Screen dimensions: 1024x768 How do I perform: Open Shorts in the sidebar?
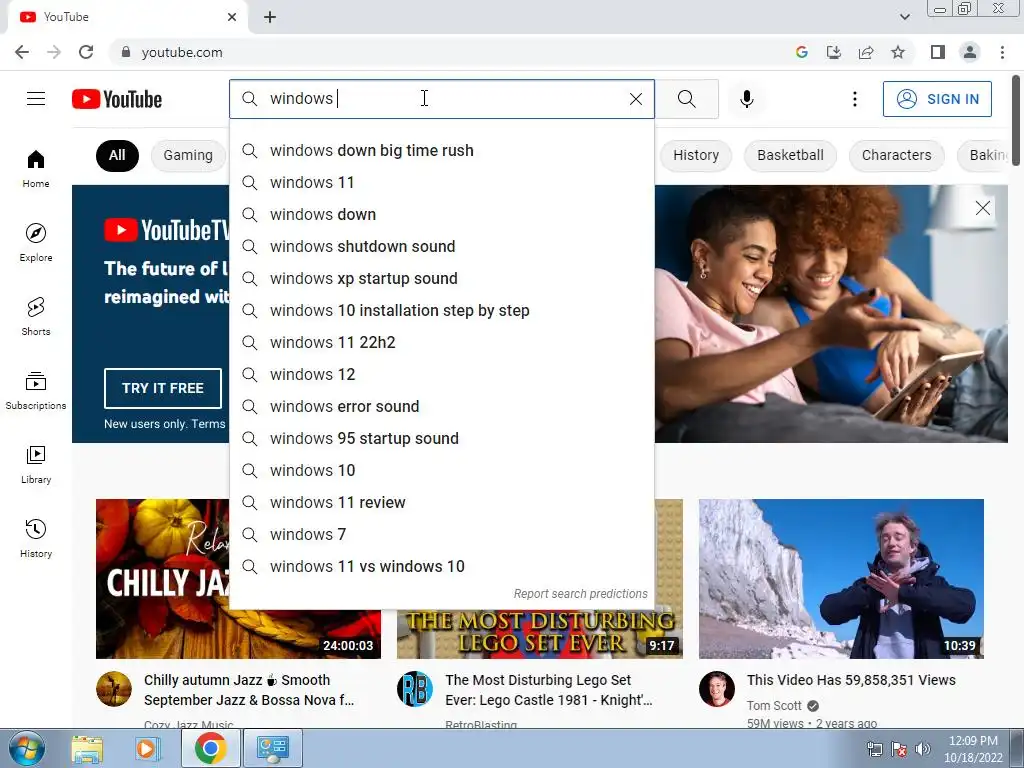point(36,317)
